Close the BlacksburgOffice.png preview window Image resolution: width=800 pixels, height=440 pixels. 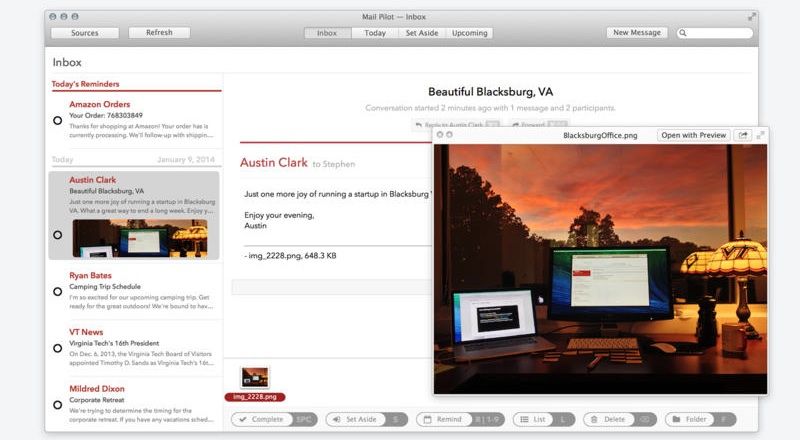click(440, 135)
